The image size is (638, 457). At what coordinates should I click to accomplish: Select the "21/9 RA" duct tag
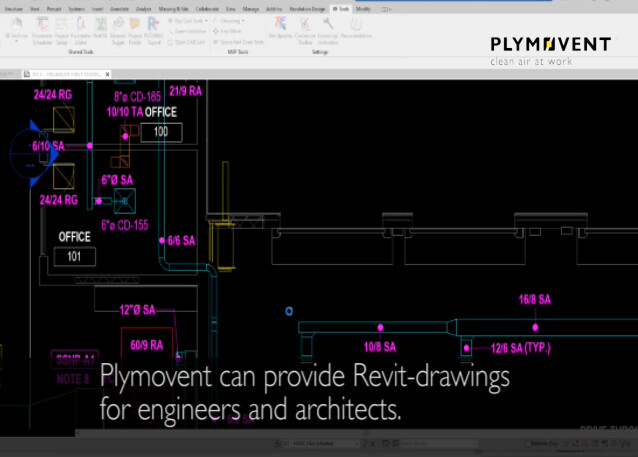pyautogui.click(x=186, y=91)
